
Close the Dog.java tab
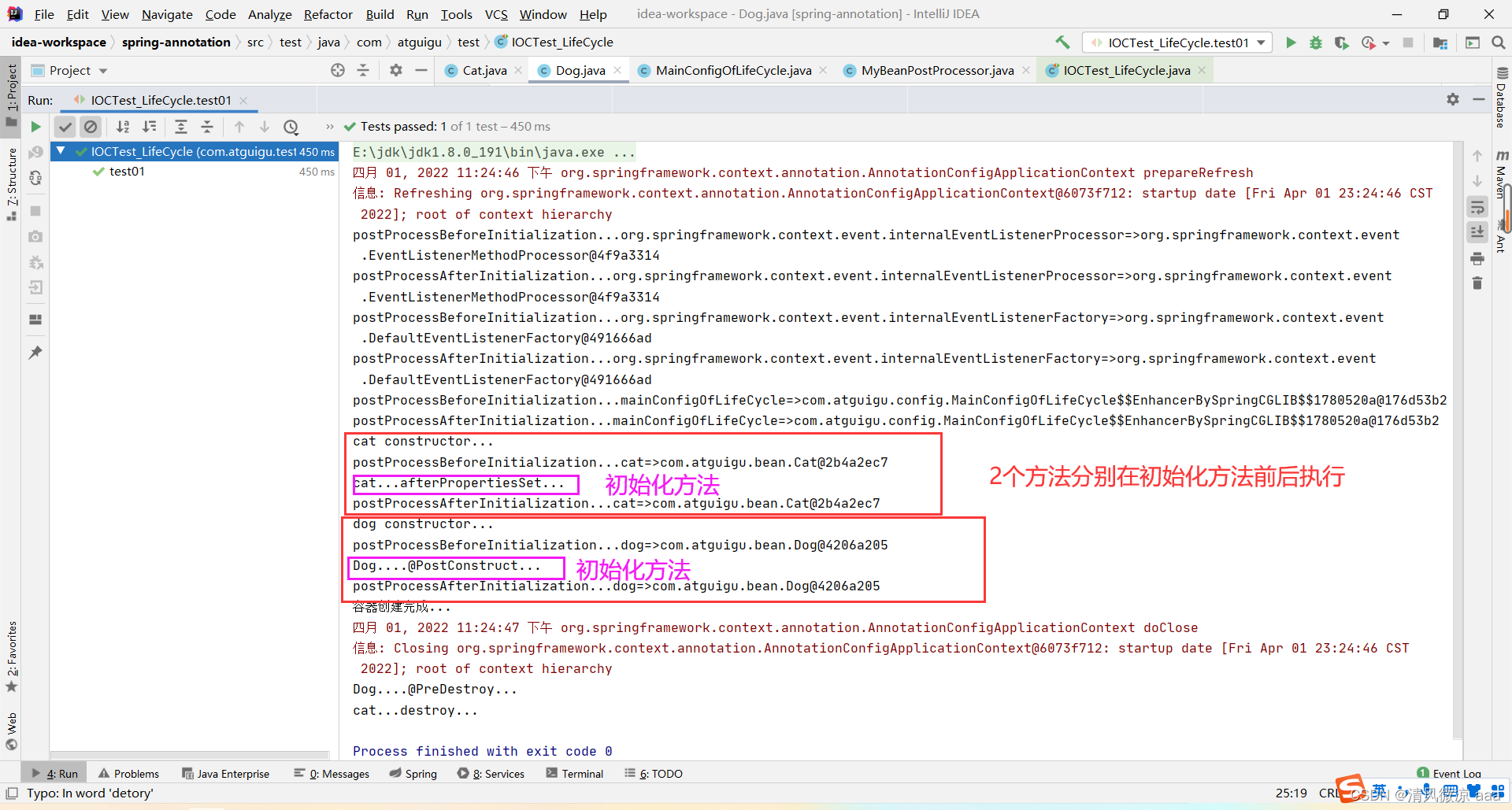coord(617,70)
